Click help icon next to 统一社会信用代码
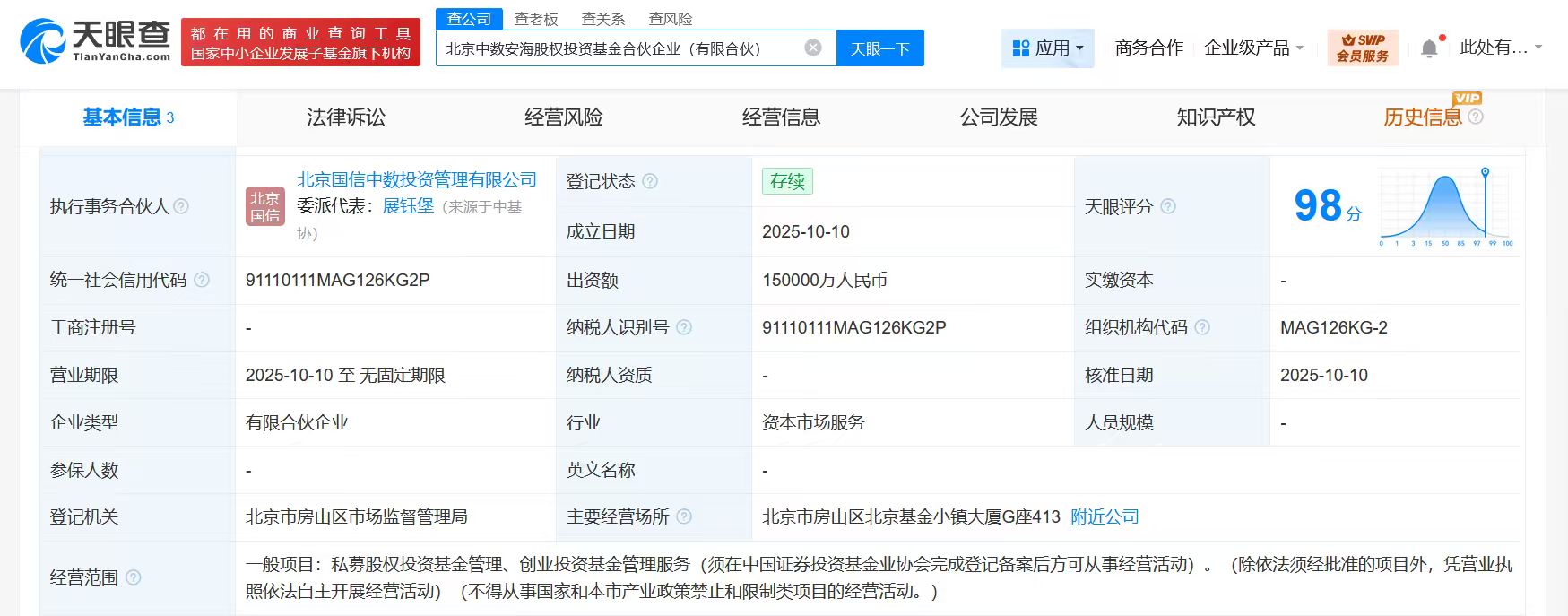 pyautogui.click(x=202, y=280)
